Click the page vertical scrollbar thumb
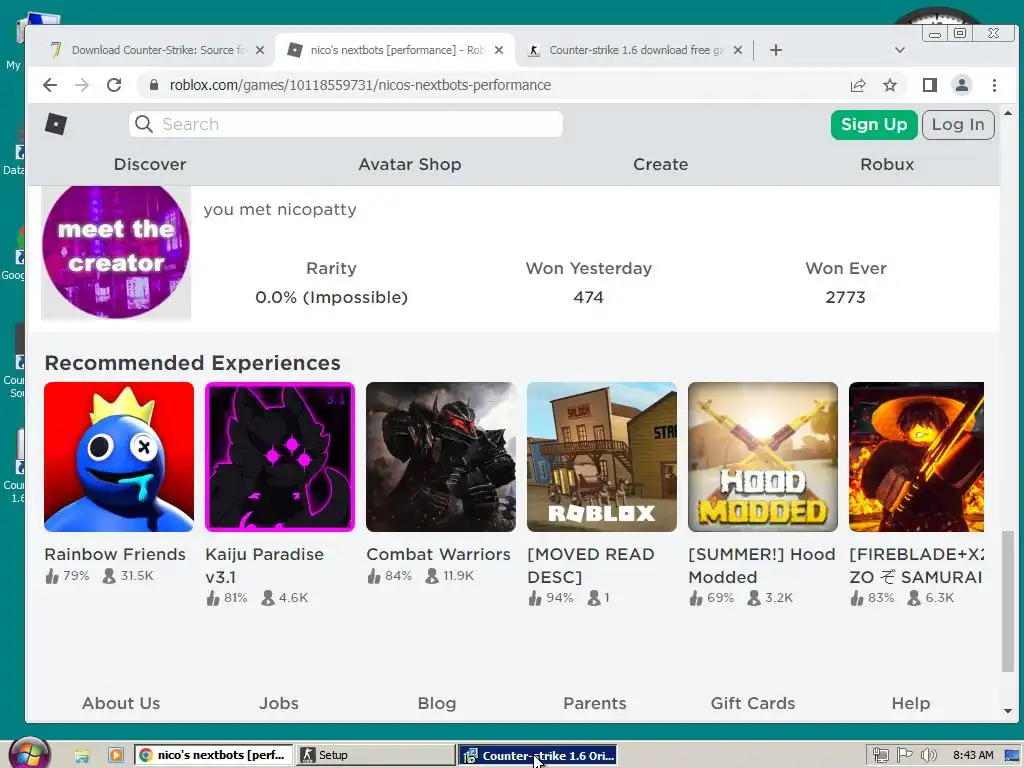The height and width of the screenshot is (768, 1024). coord(1008,601)
